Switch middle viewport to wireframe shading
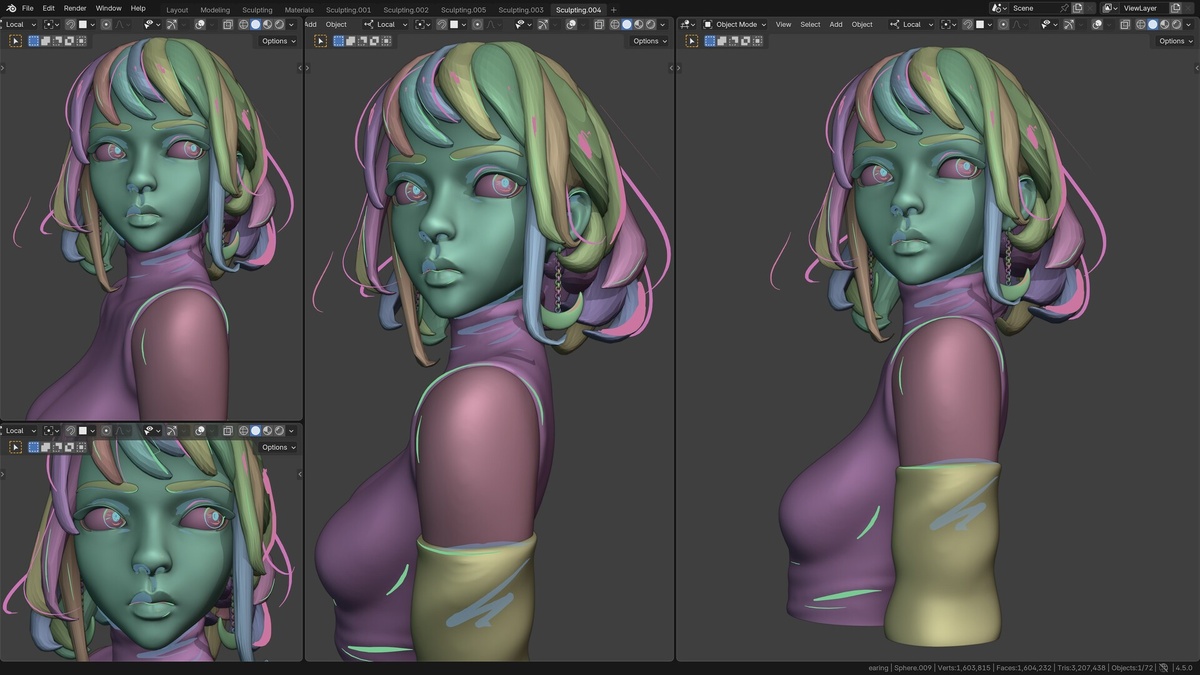 coord(614,25)
